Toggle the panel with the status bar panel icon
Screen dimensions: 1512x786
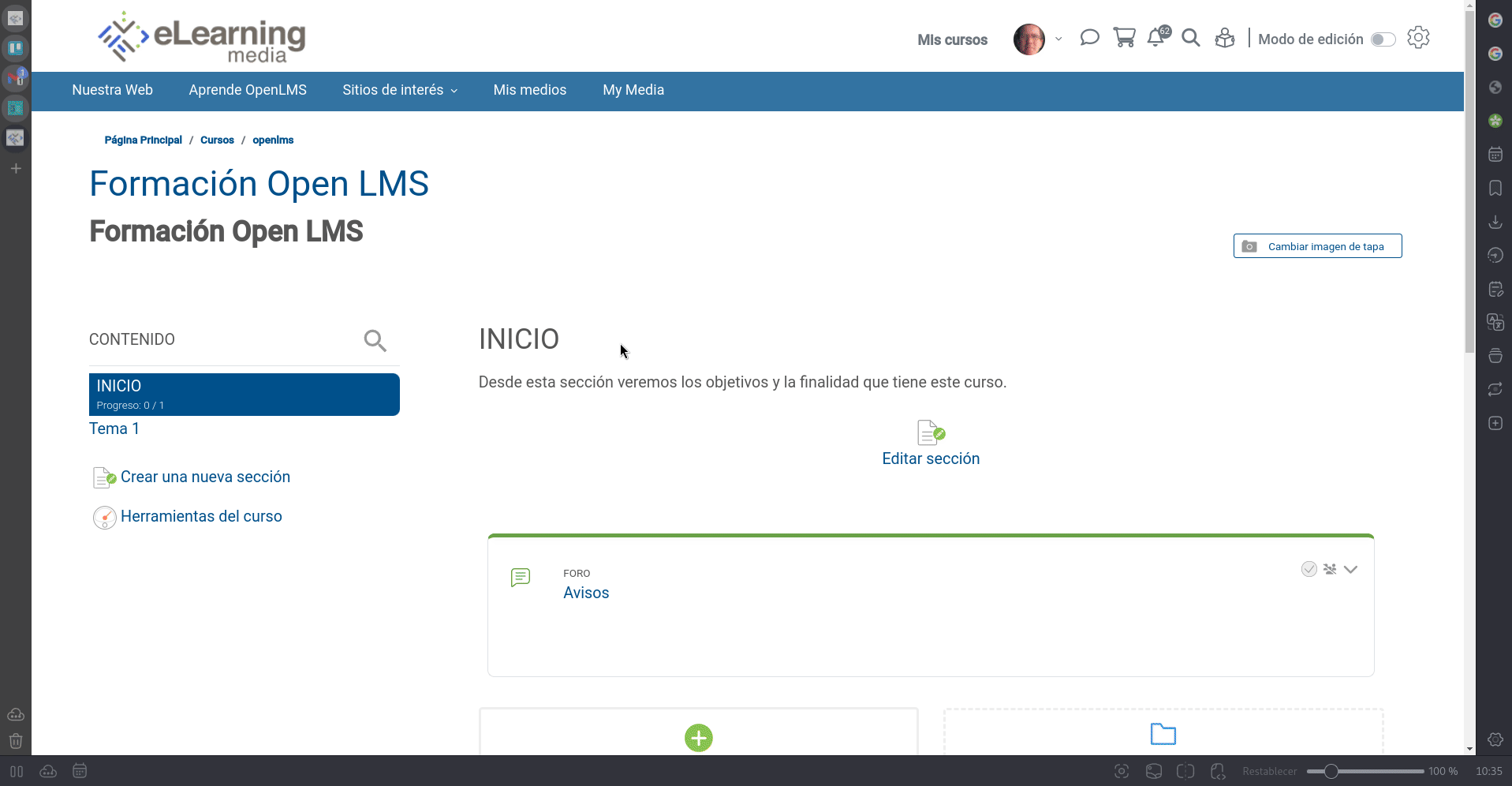click(17, 771)
